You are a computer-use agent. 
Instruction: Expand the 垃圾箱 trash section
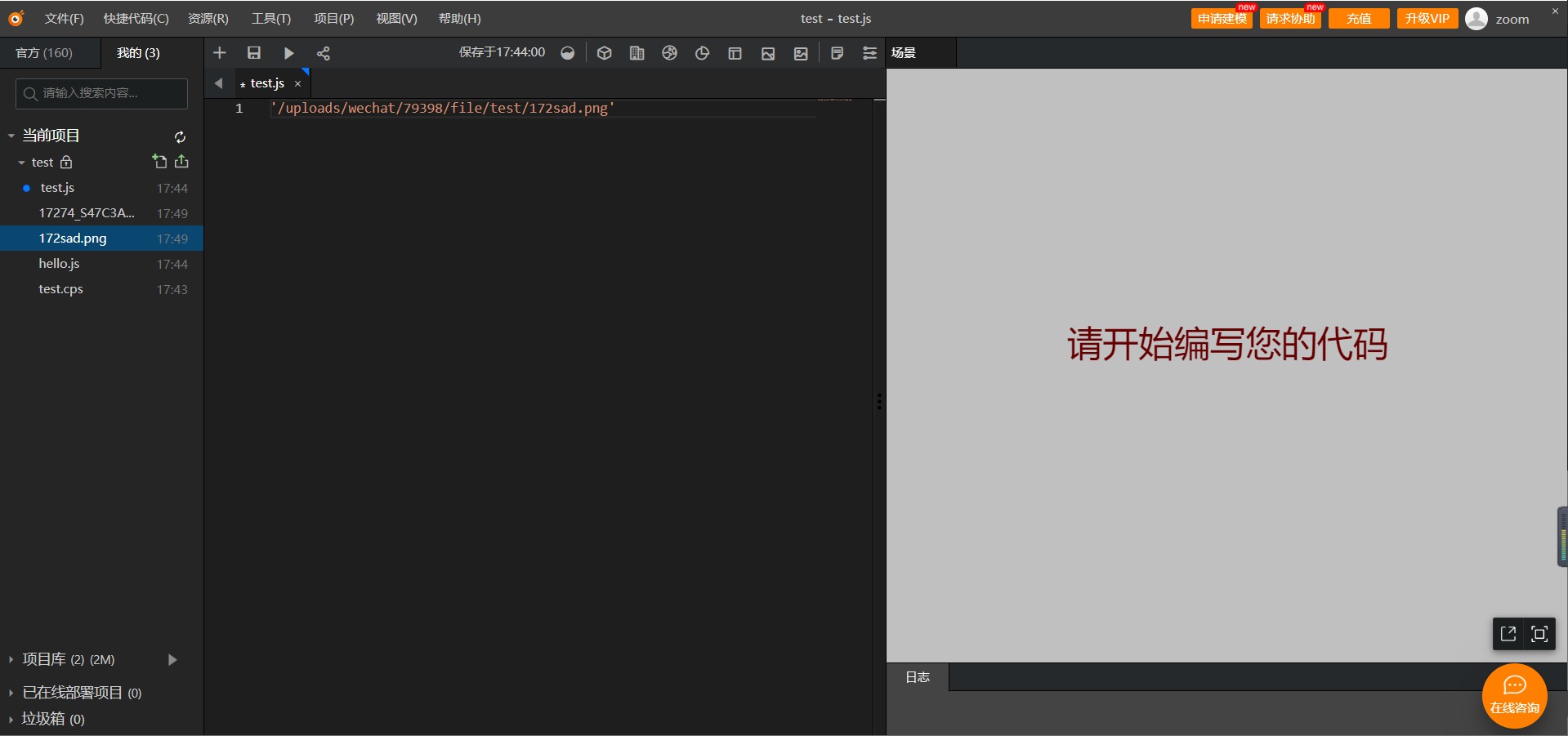pyautogui.click(x=11, y=719)
